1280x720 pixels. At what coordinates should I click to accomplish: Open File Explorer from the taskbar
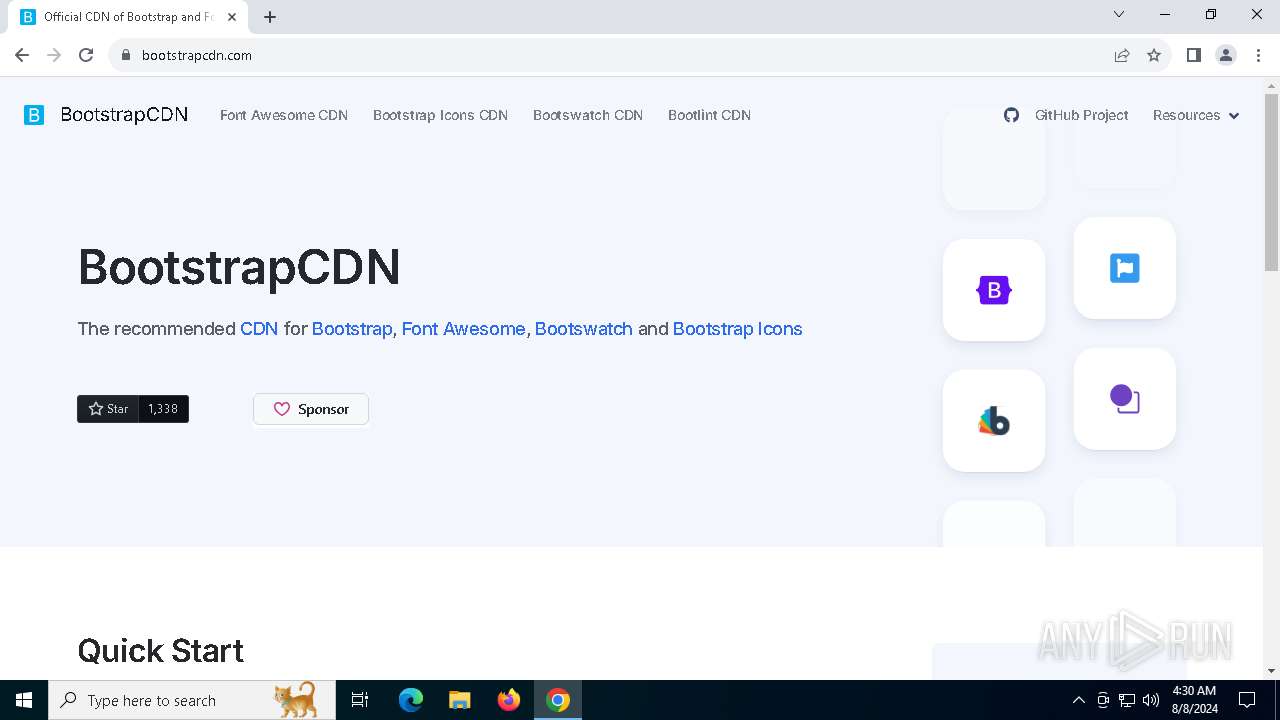click(460, 700)
